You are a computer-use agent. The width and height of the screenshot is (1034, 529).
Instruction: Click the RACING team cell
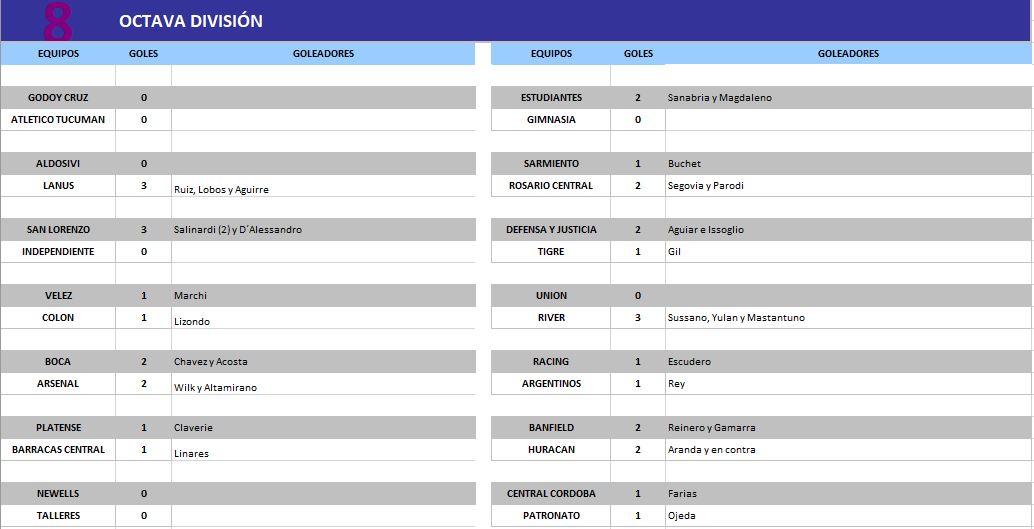[551, 361]
